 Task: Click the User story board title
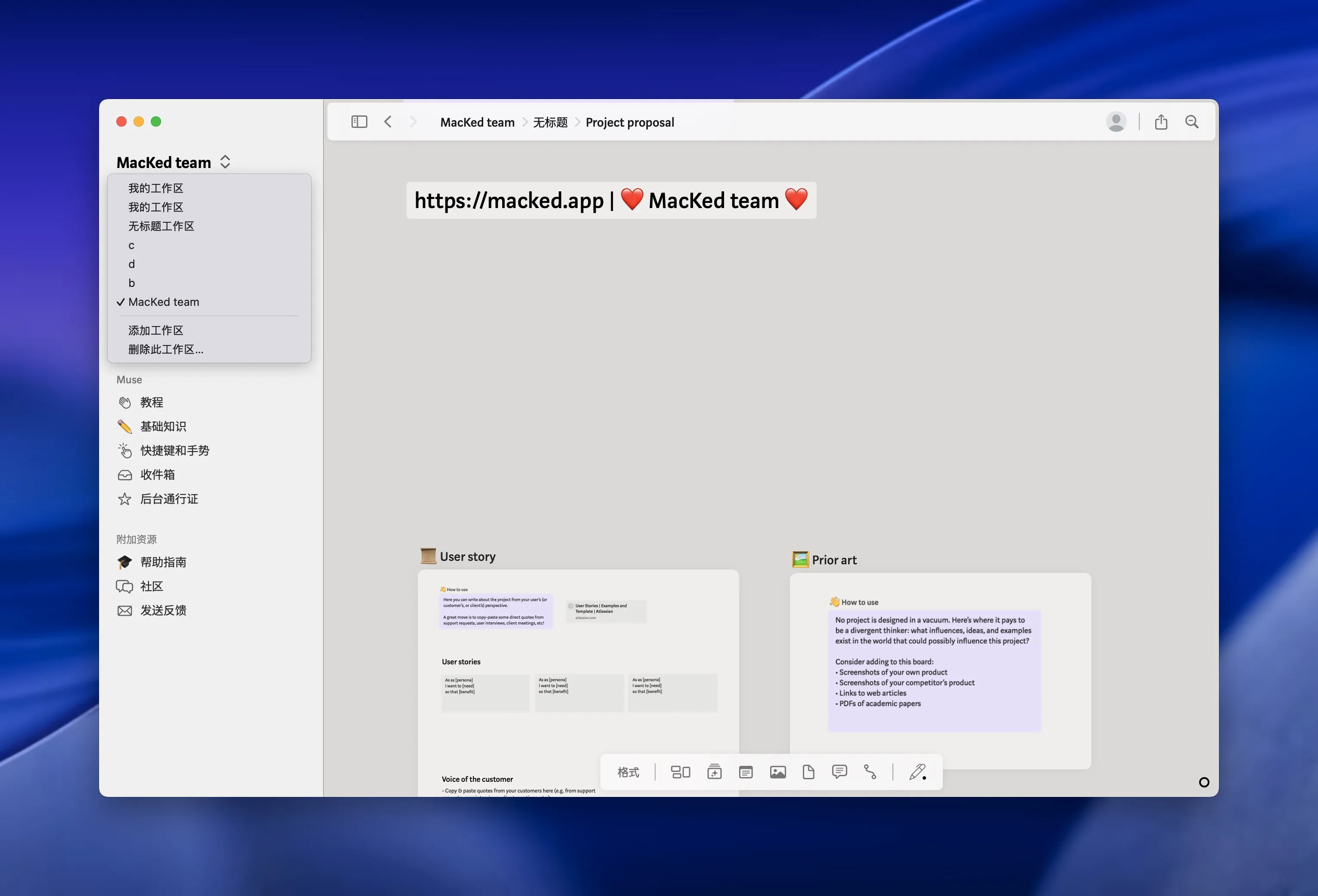[x=467, y=557]
